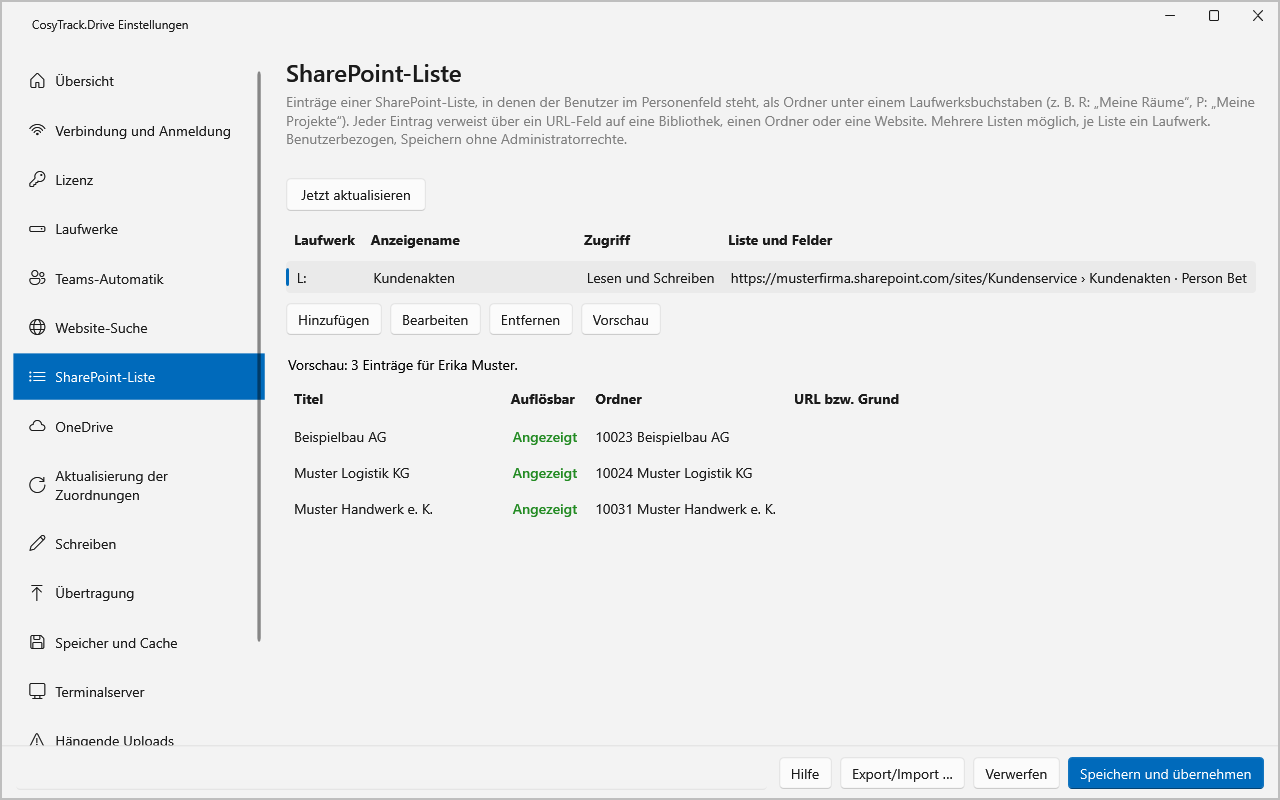
Task: Click the Zugriff column header
Action: [x=607, y=240]
